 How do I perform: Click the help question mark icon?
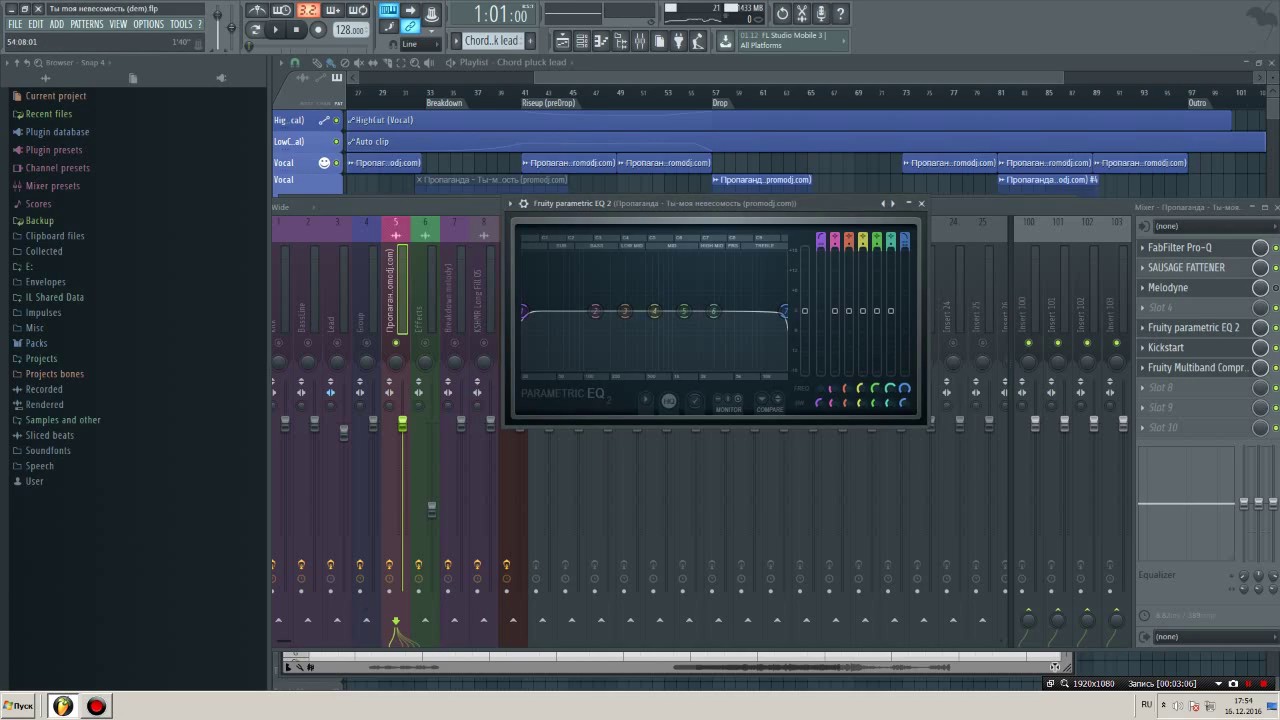[841, 13]
